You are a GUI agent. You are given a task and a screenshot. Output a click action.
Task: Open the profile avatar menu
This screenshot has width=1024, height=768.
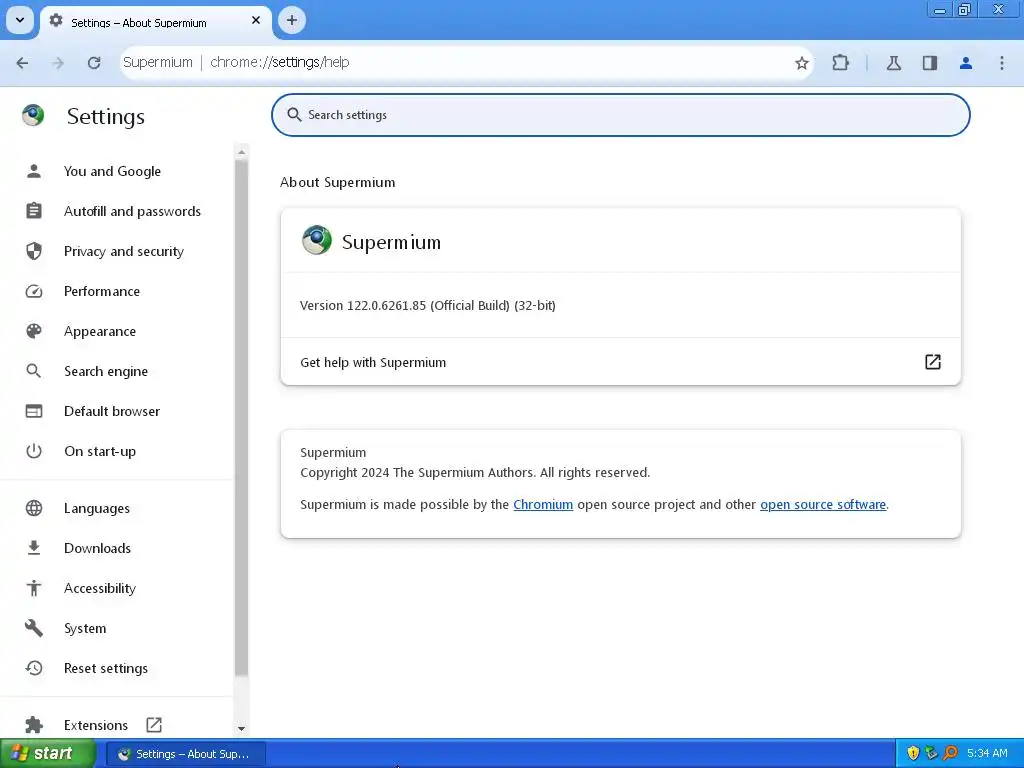966,63
